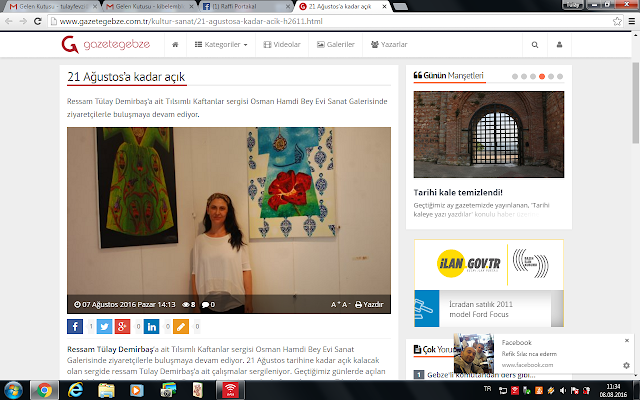This screenshot has width=640, height=400.
Task: Open 'İcradan satılık 2011 model Ford Focus' ad
Action: [x=489, y=309]
